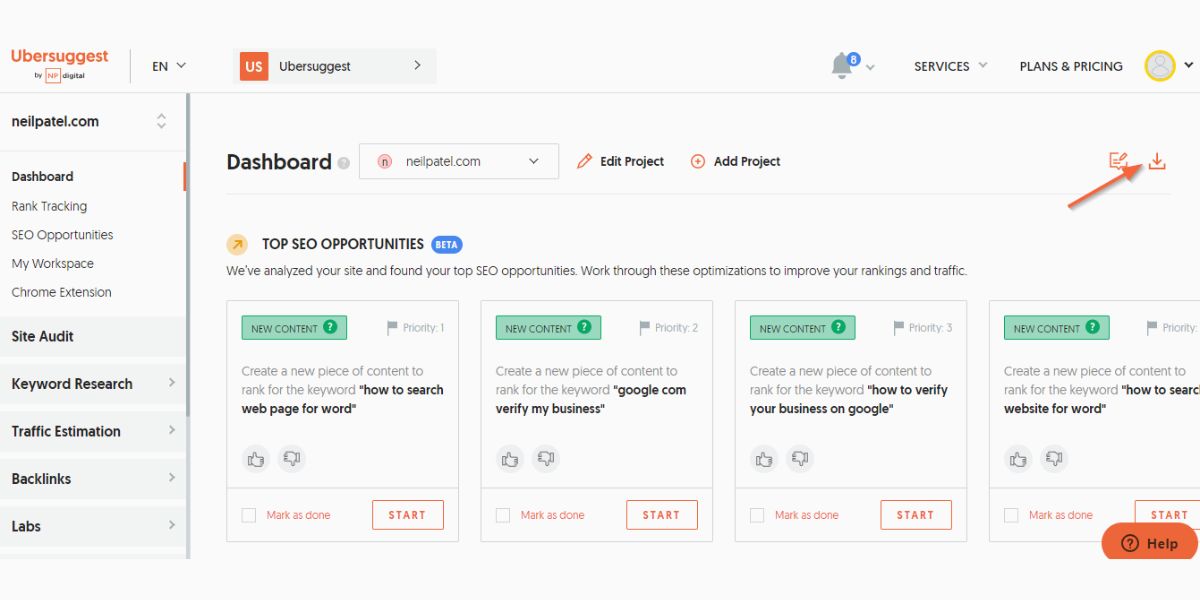Check Mark as done on Priority 2 card
Viewport: 1200px width, 600px height.
click(x=503, y=515)
